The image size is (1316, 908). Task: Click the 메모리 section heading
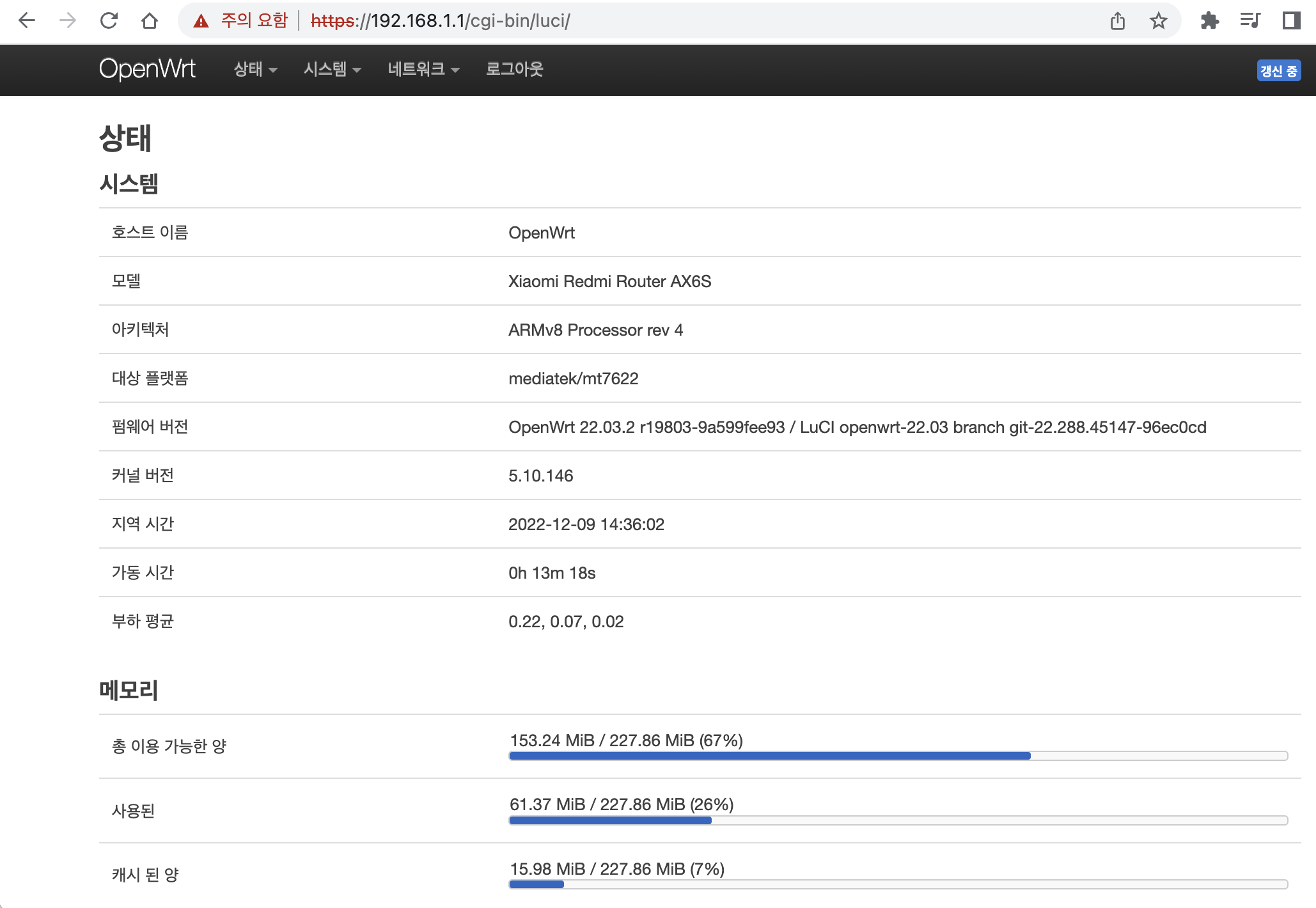pos(129,690)
